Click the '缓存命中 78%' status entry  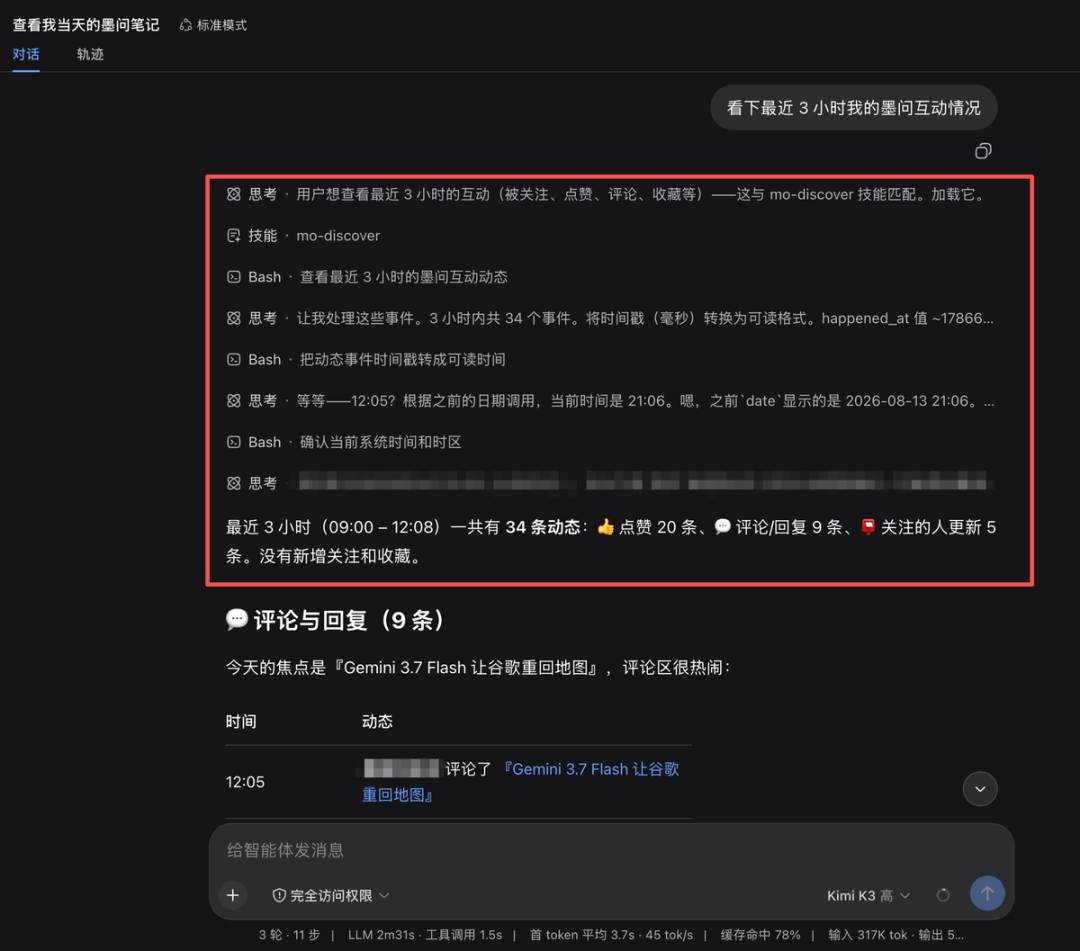760,934
